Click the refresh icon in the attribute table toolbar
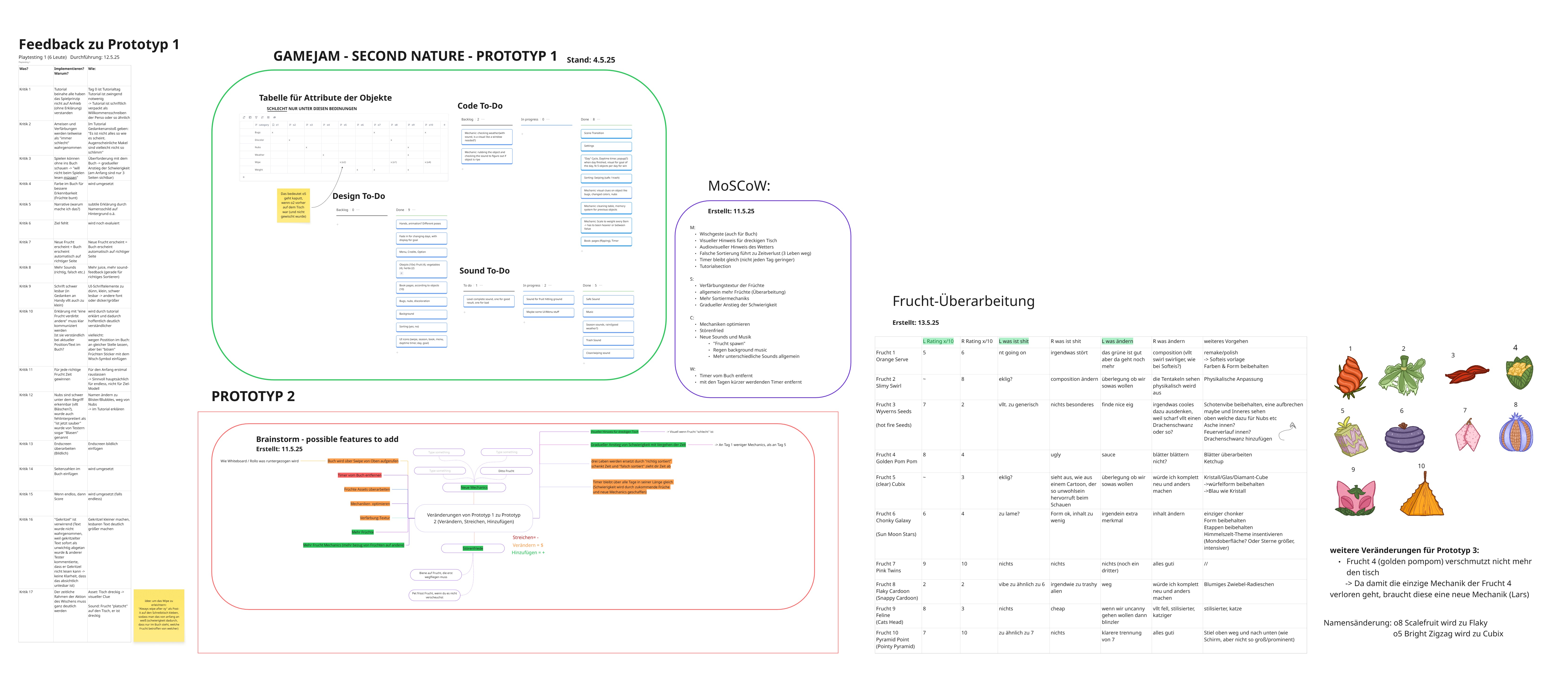Image resolution: width=1568 pixels, height=681 pixels. click(244, 117)
